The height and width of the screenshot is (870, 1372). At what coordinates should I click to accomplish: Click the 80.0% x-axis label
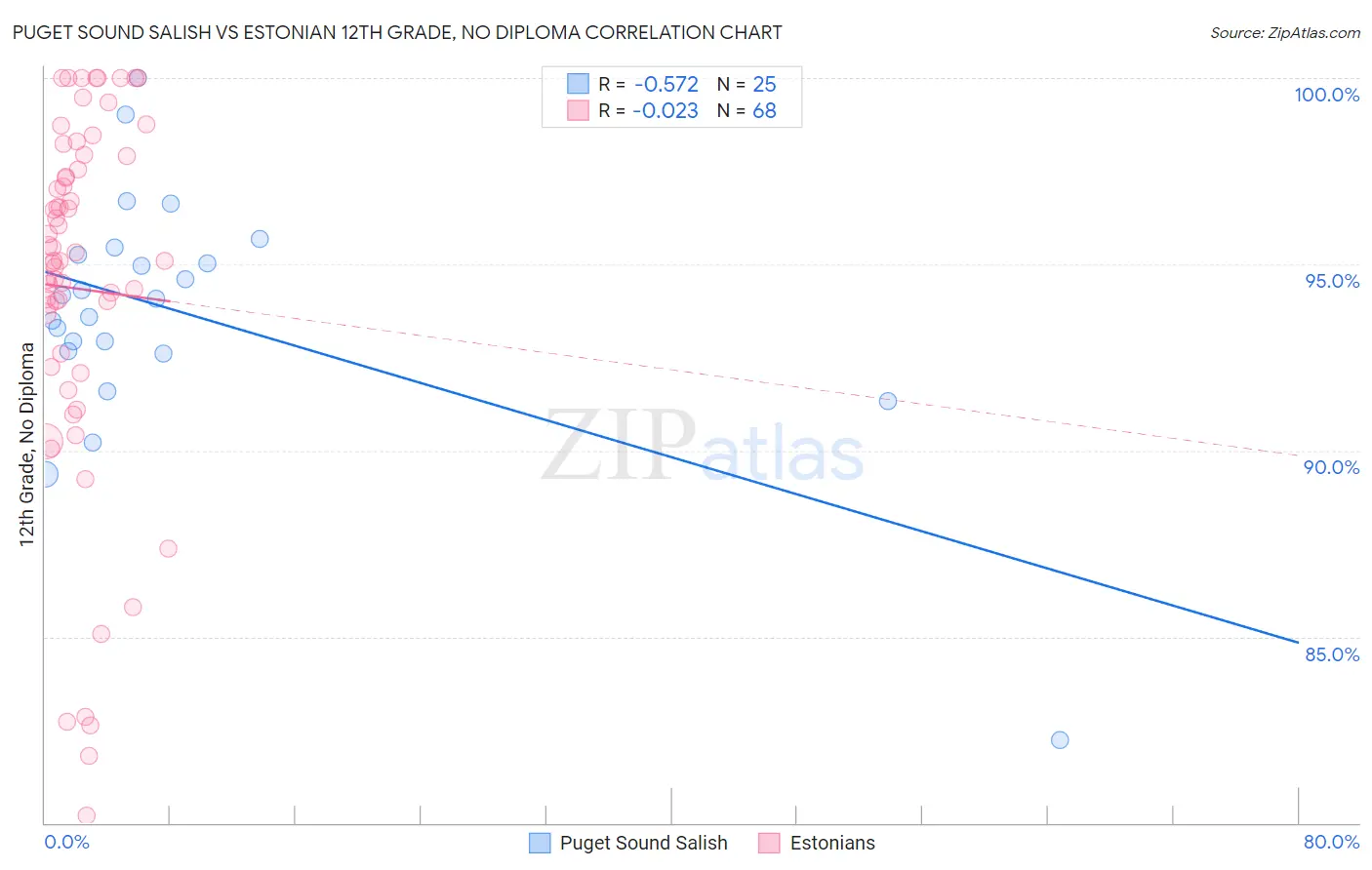coord(1331,842)
